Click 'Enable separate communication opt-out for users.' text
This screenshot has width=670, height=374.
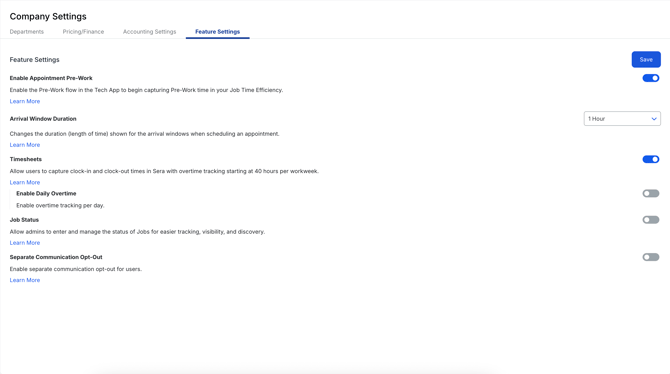[76, 269]
